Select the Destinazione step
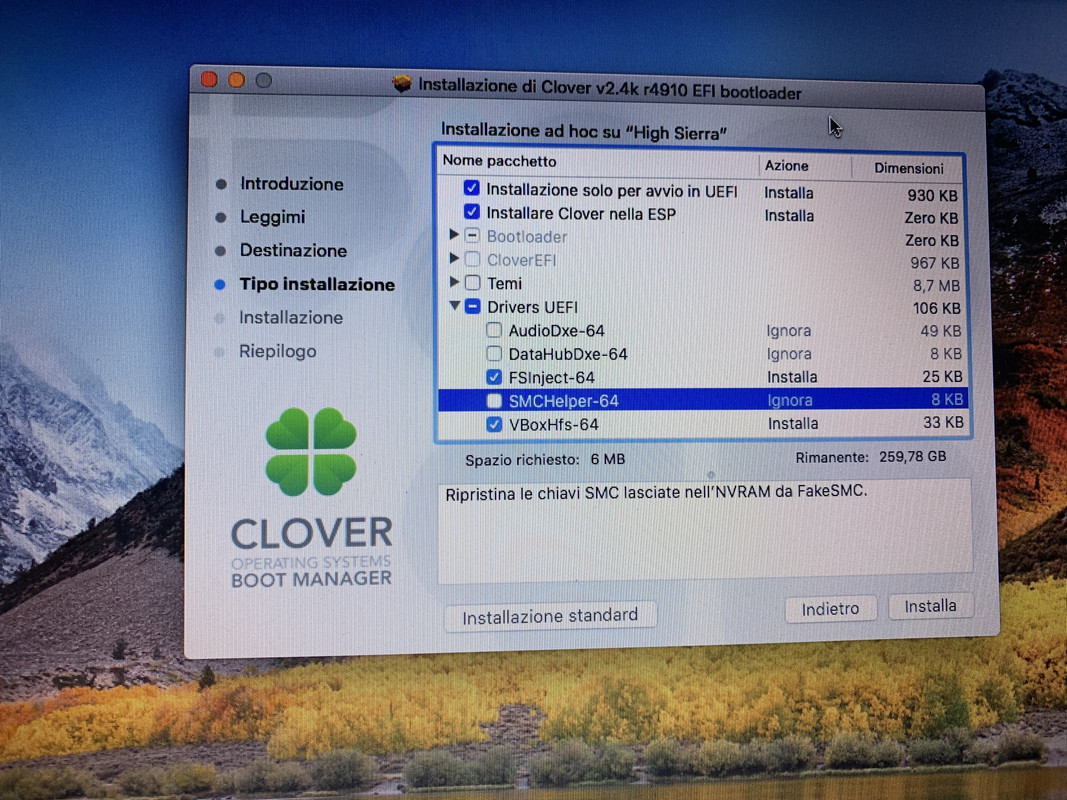This screenshot has height=800, width=1067. (x=293, y=250)
